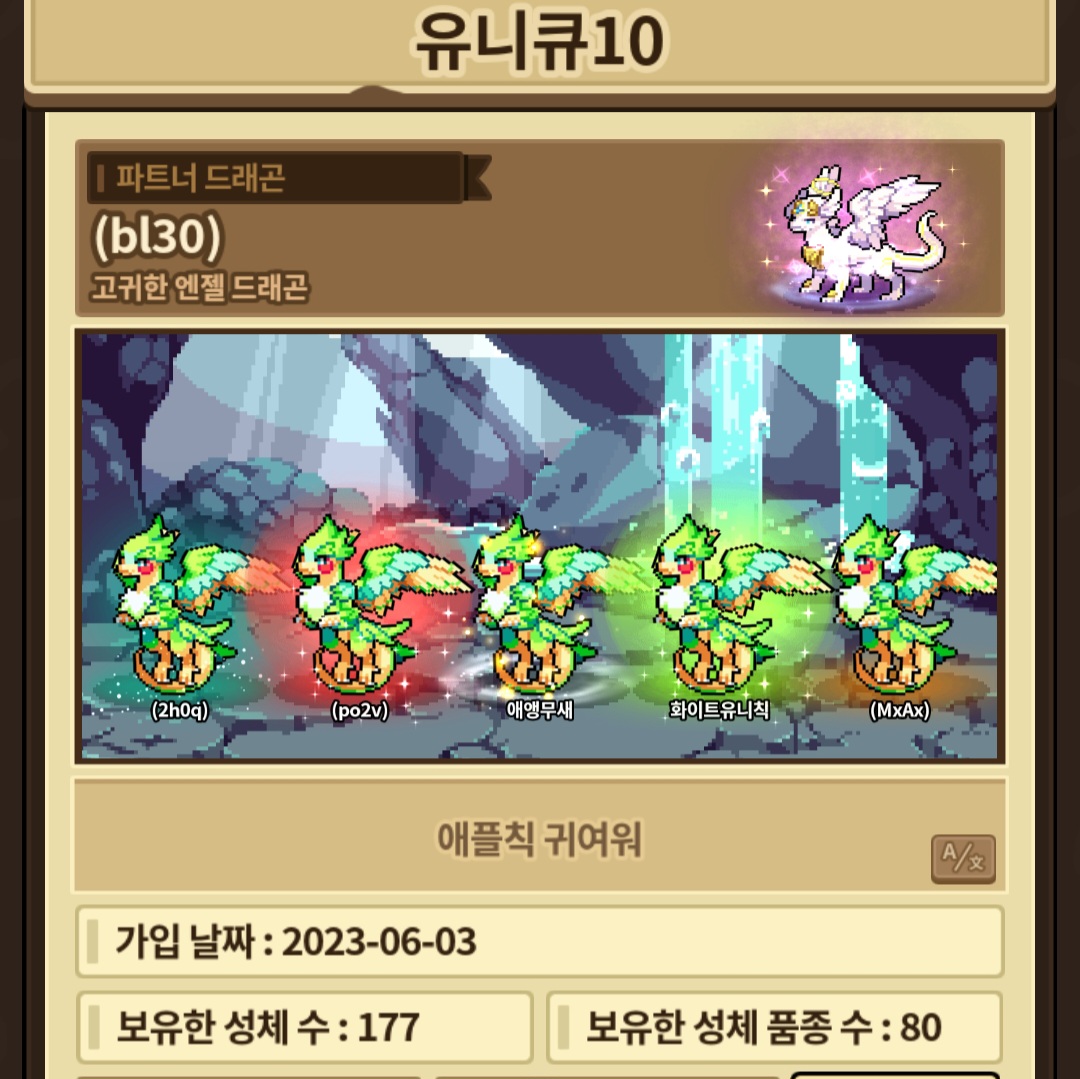The height and width of the screenshot is (1079, 1080).
Task: Tap the (2h0q) name label
Action: tap(180, 710)
